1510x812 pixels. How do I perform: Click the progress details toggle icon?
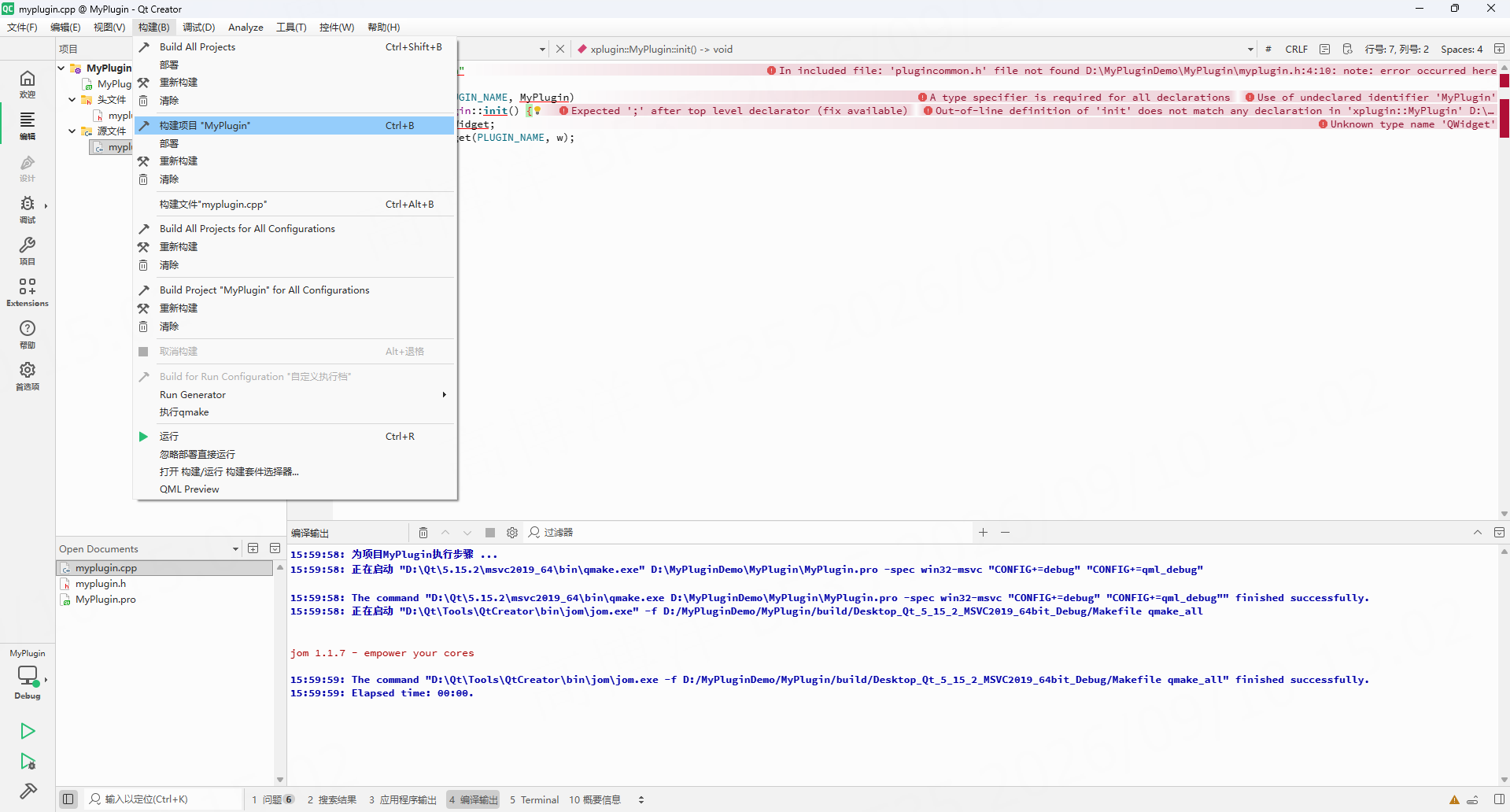click(x=1473, y=799)
